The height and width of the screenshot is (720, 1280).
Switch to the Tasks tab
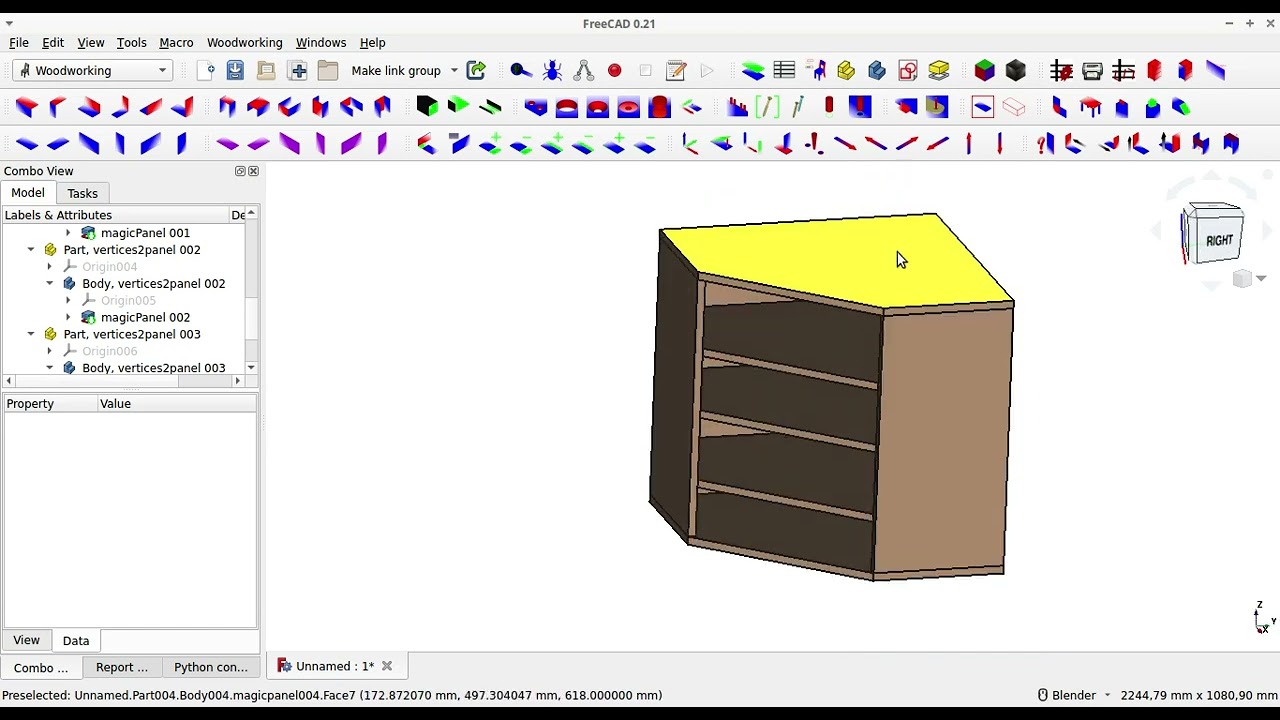(x=83, y=194)
